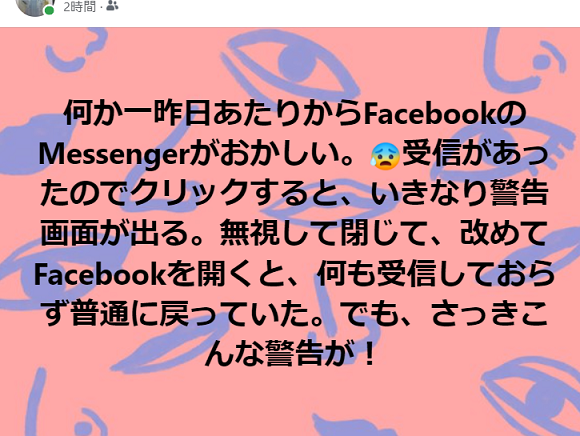Click the green online status dot
This screenshot has height=436, width=580.
click(x=49, y=11)
